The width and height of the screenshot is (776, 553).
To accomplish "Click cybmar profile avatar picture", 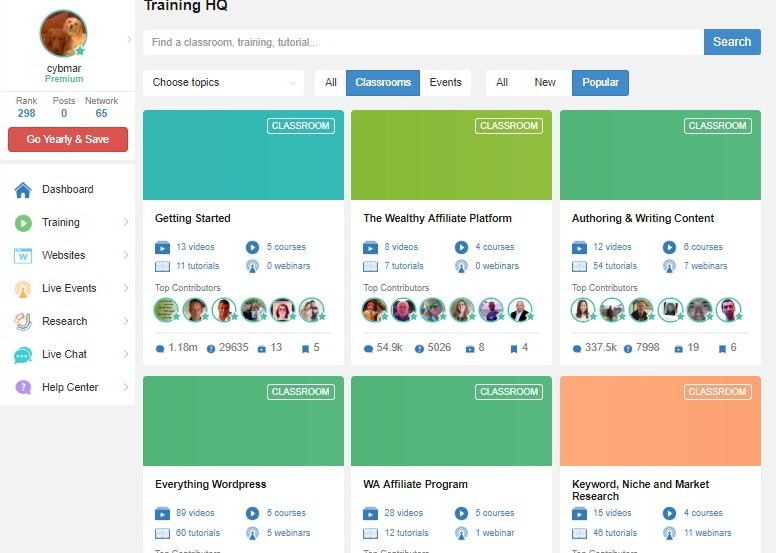I will click(63, 34).
